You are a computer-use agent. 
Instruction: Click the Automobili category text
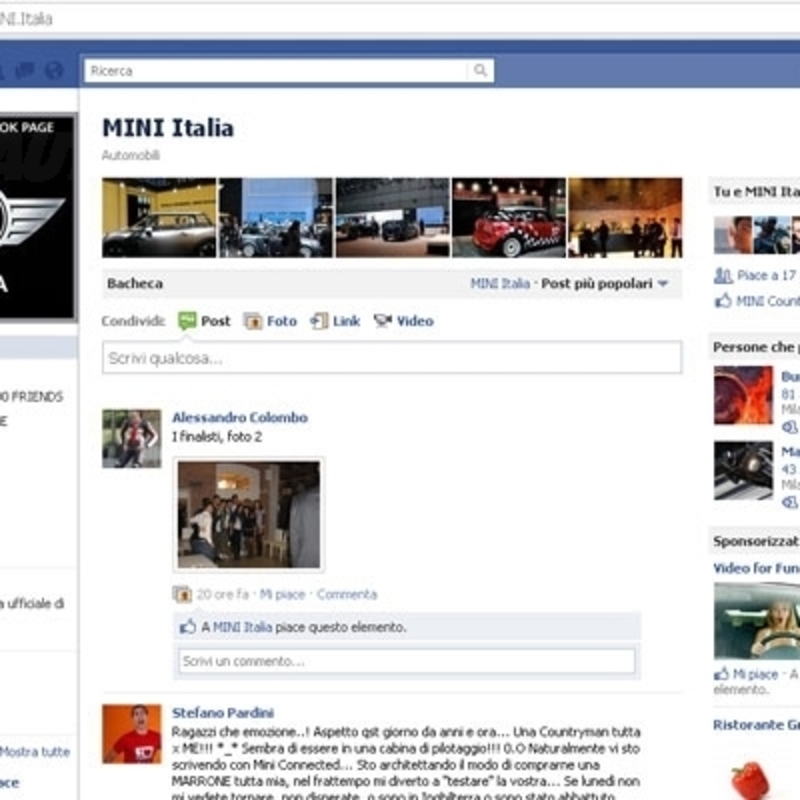[131, 155]
